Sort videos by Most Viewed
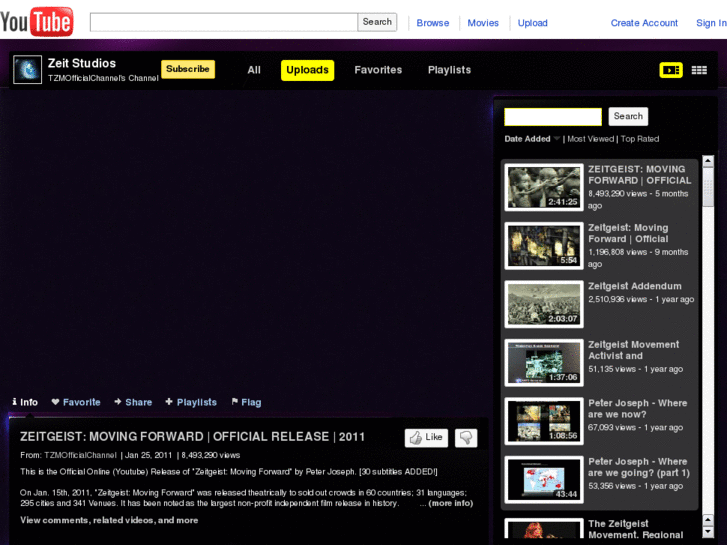 [590, 139]
